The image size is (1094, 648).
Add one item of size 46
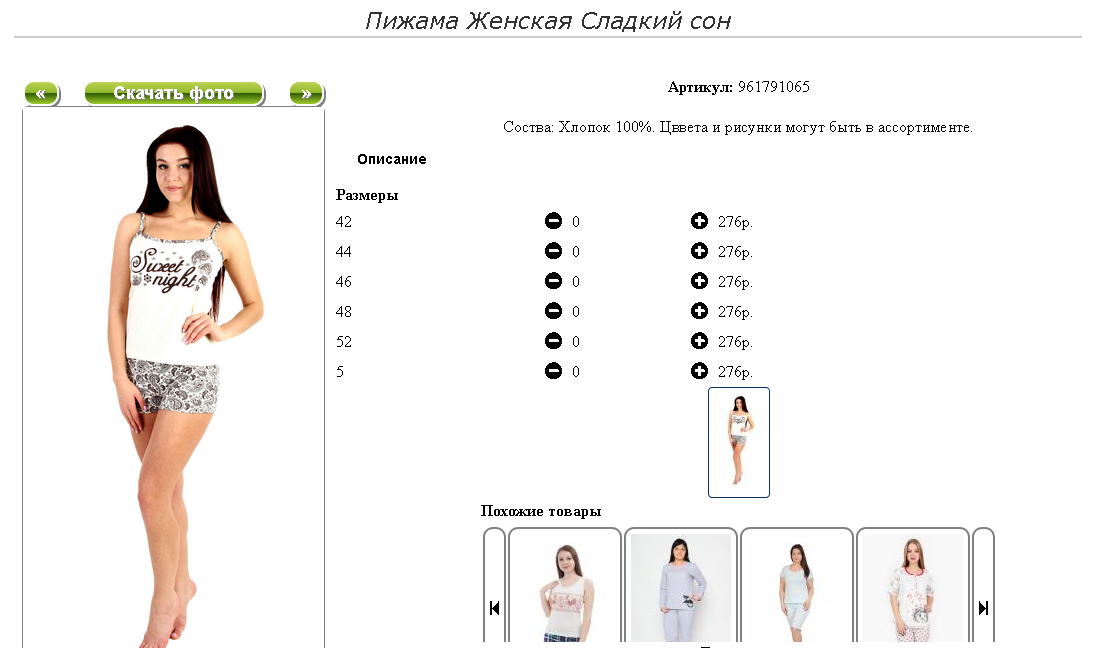(699, 281)
